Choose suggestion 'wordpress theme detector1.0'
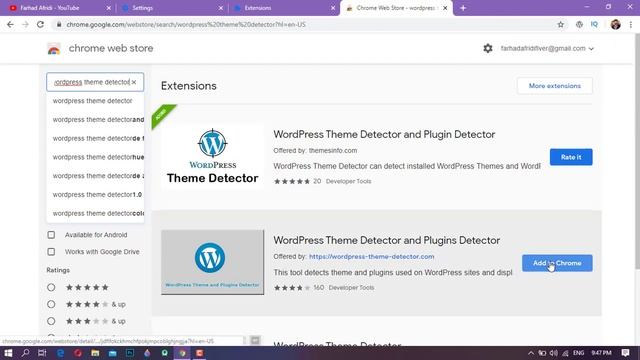640x360 pixels. (95, 195)
